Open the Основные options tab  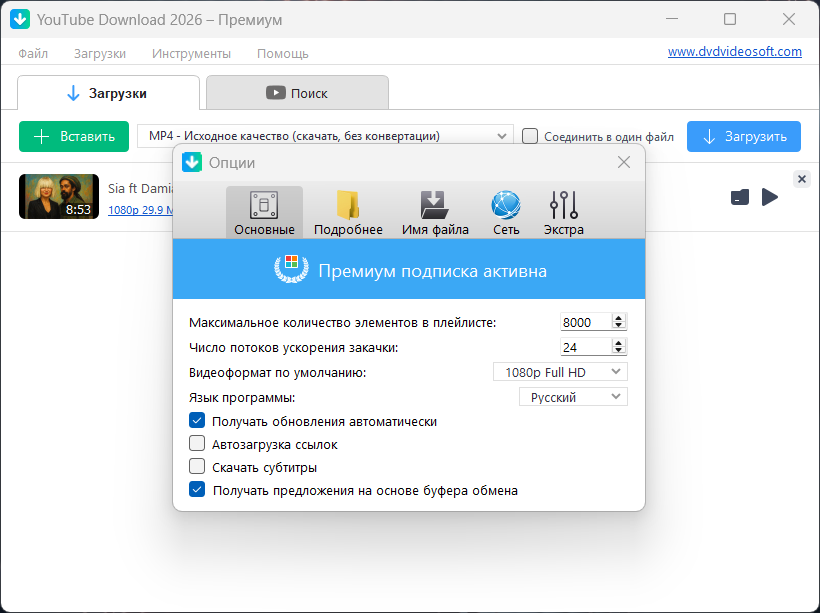[x=264, y=212]
